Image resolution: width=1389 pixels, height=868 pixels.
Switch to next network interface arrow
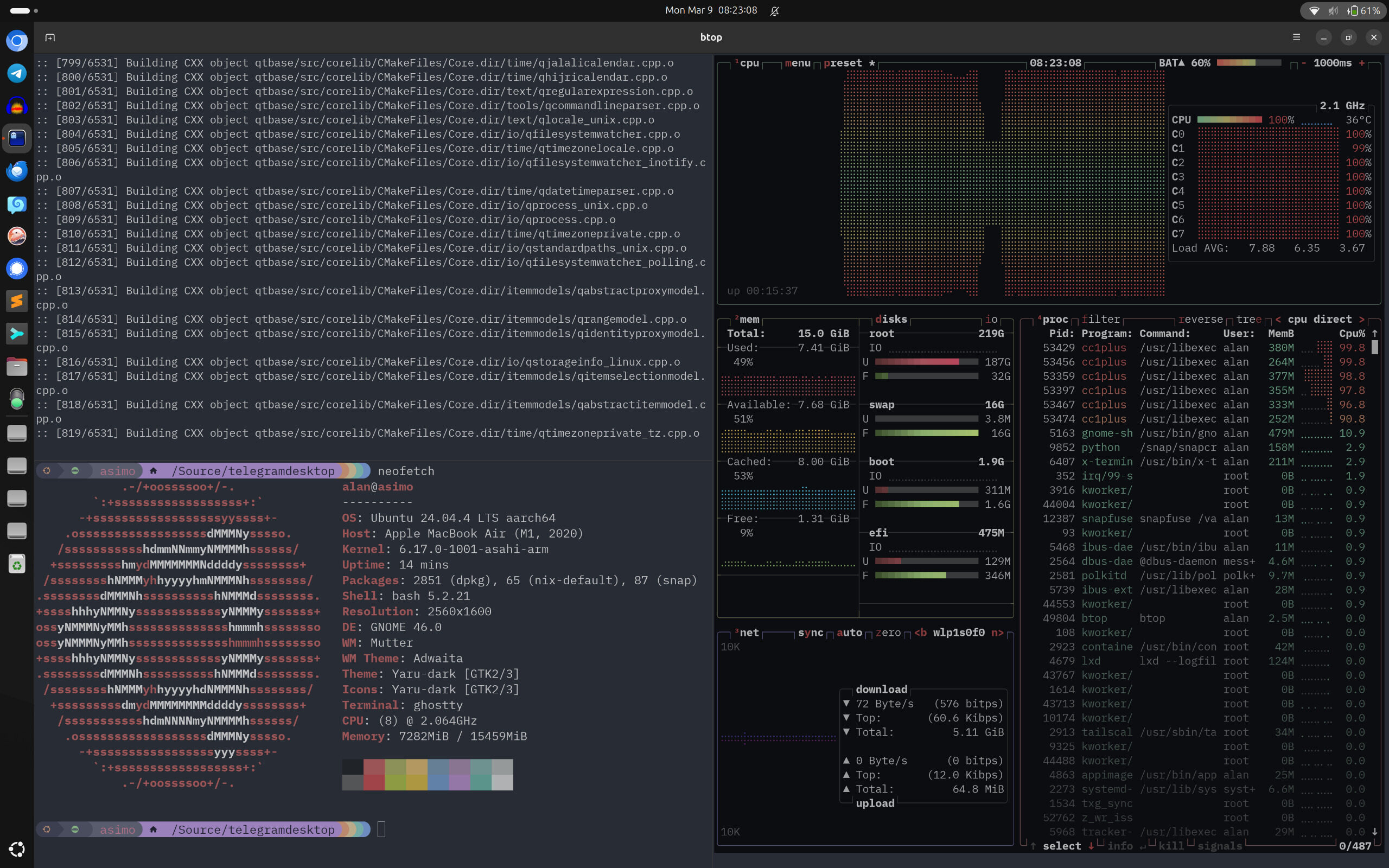(x=998, y=633)
